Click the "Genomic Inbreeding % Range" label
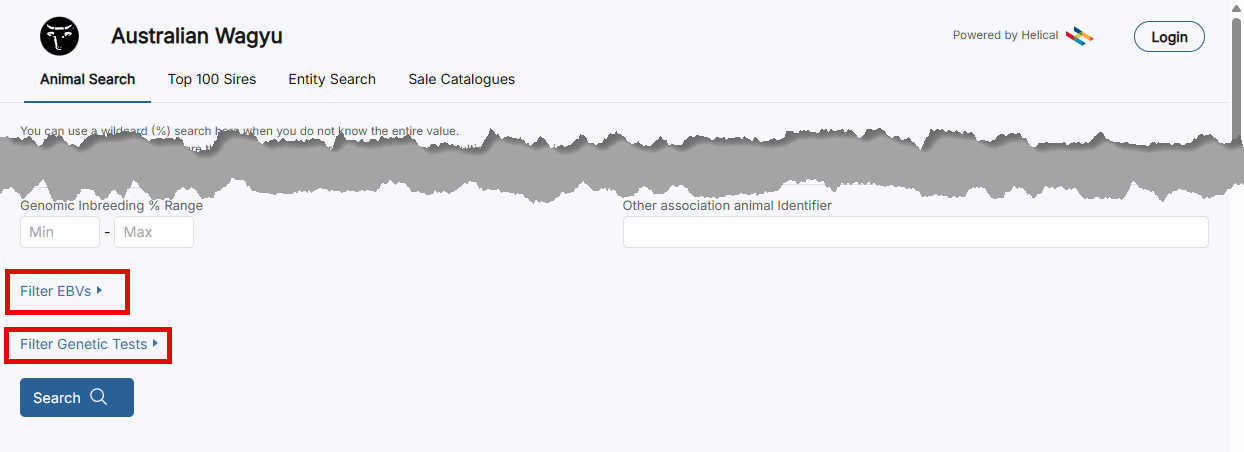Screen dimensions: 1244x452 click(x=111, y=205)
